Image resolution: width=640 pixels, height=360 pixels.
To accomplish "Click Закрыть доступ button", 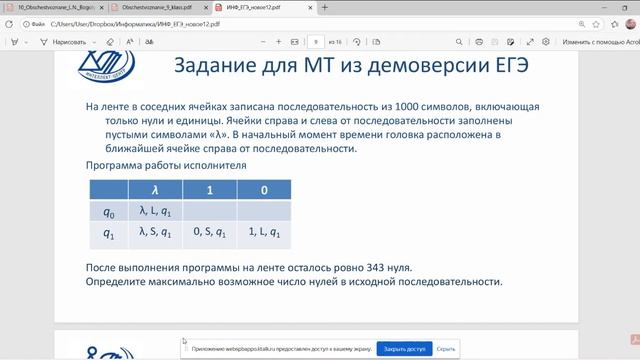I will tap(404, 349).
